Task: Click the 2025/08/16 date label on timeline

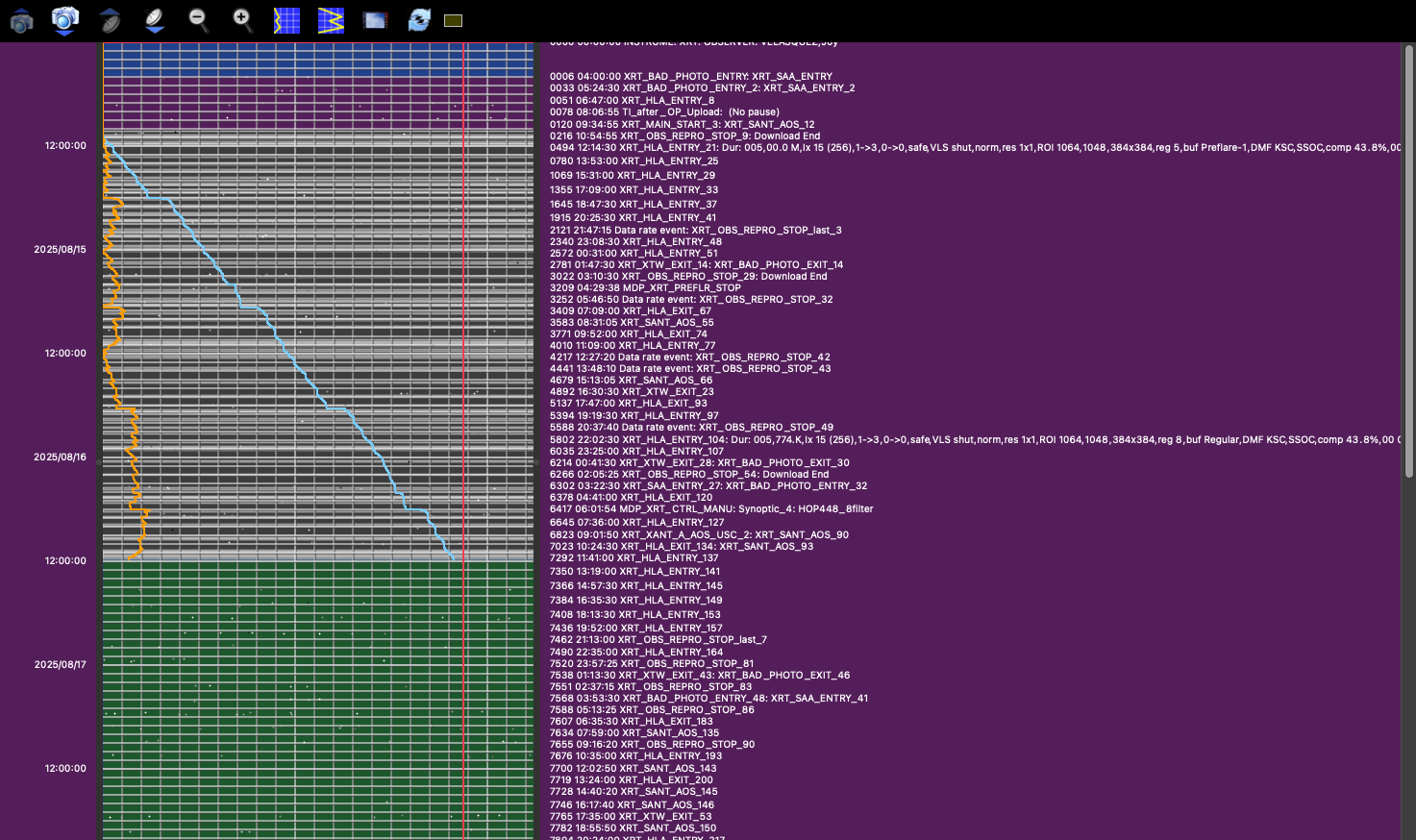Action: (x=60, y=457)
